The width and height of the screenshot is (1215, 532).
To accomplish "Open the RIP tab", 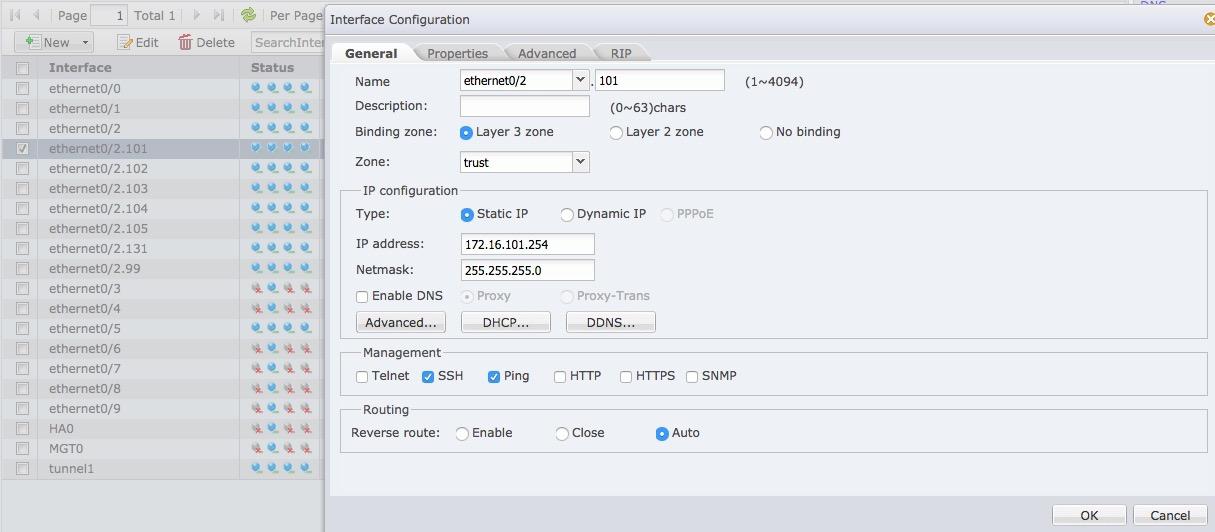I will coord(620,53).
